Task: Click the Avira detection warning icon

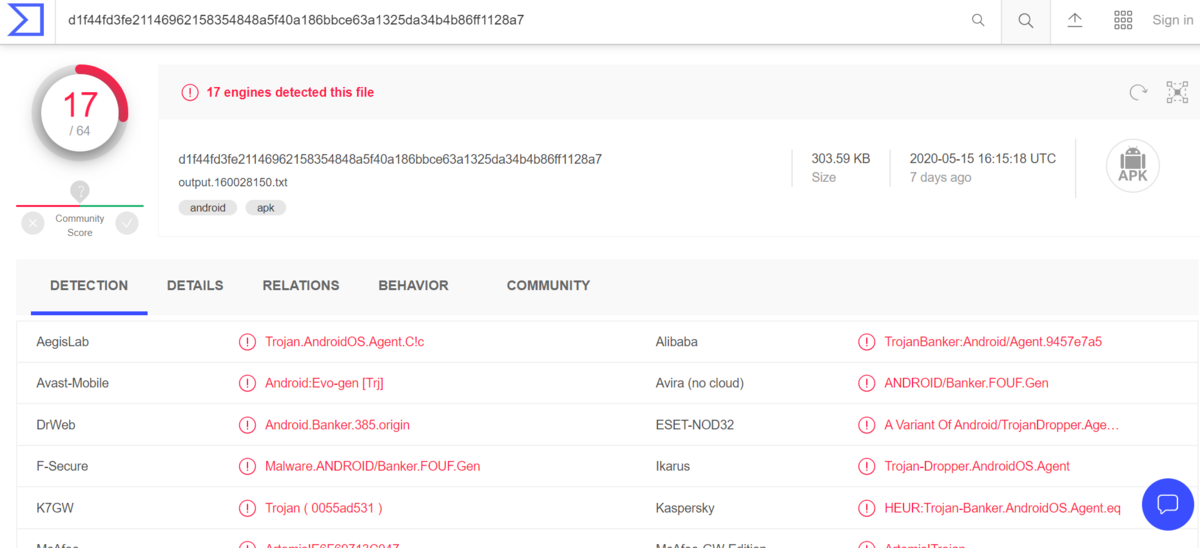Action: coord(867,383)
